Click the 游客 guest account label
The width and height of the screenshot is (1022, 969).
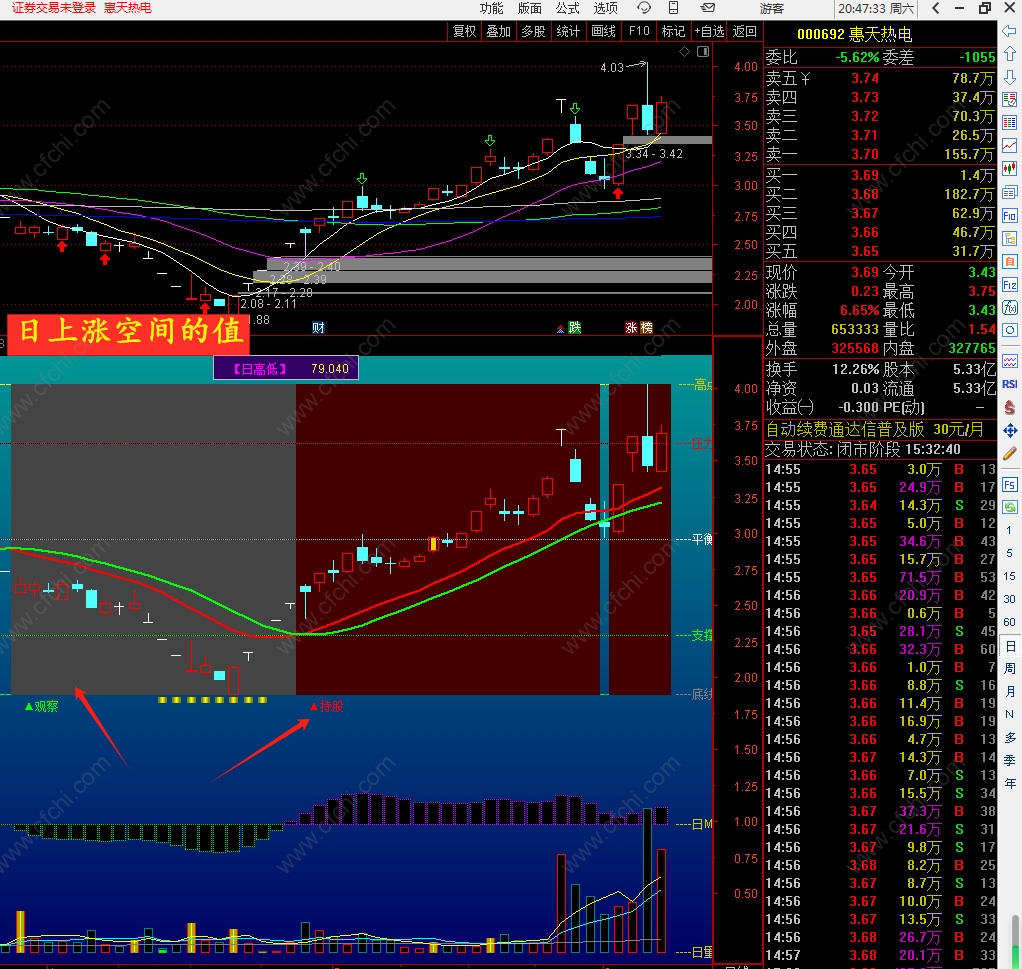pyautogui.click(x=771, y=8)
